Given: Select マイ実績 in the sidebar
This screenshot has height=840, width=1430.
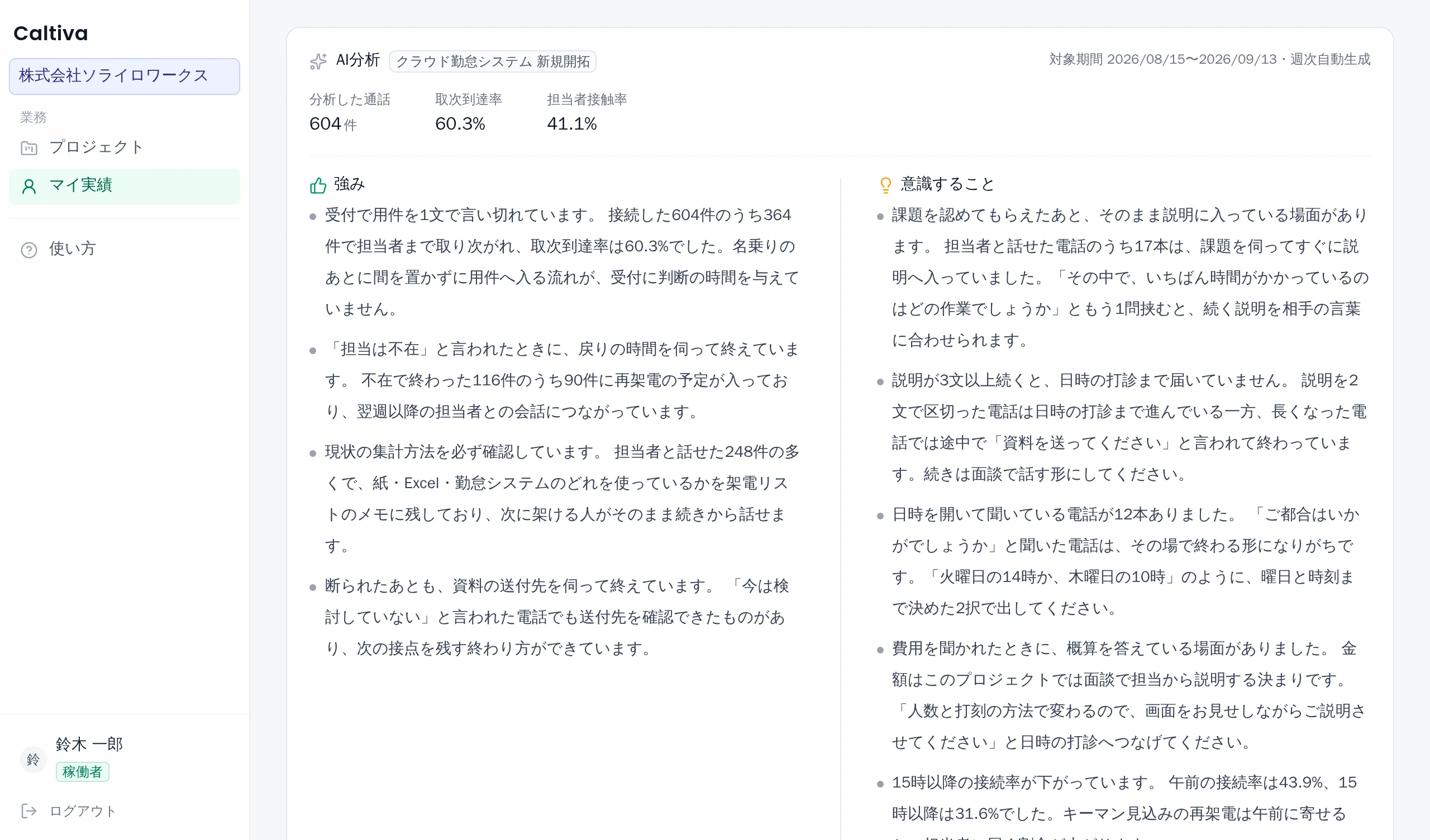Looking at the screenshot, I should pos(124,186).
